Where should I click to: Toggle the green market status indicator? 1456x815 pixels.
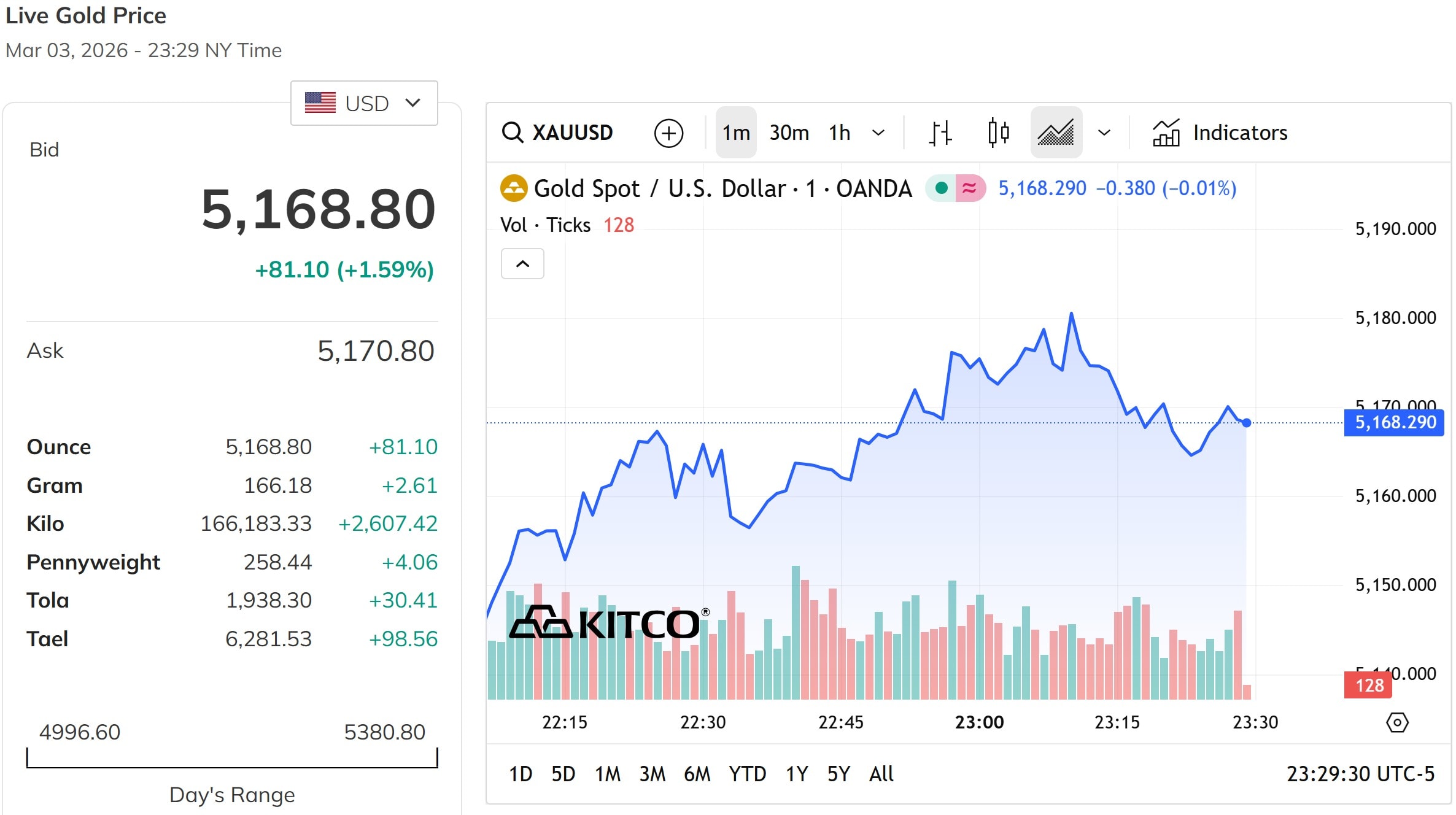pyautogui.click(x=941, y=188)
